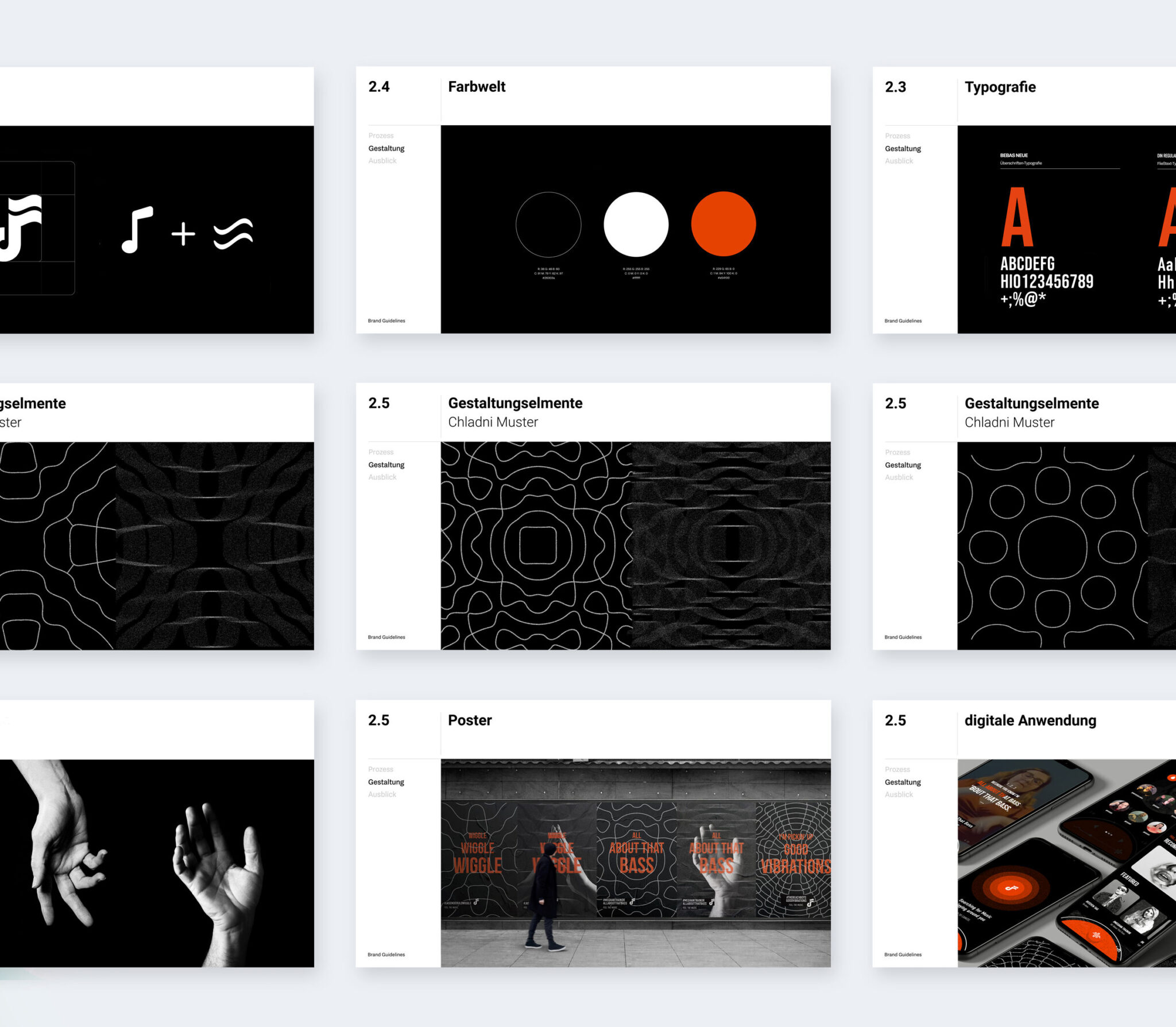Select Prozess on the Farbwelt slide
Image resolution: width=1176 pixels, height=1027 pixels.
pos(381,136)
